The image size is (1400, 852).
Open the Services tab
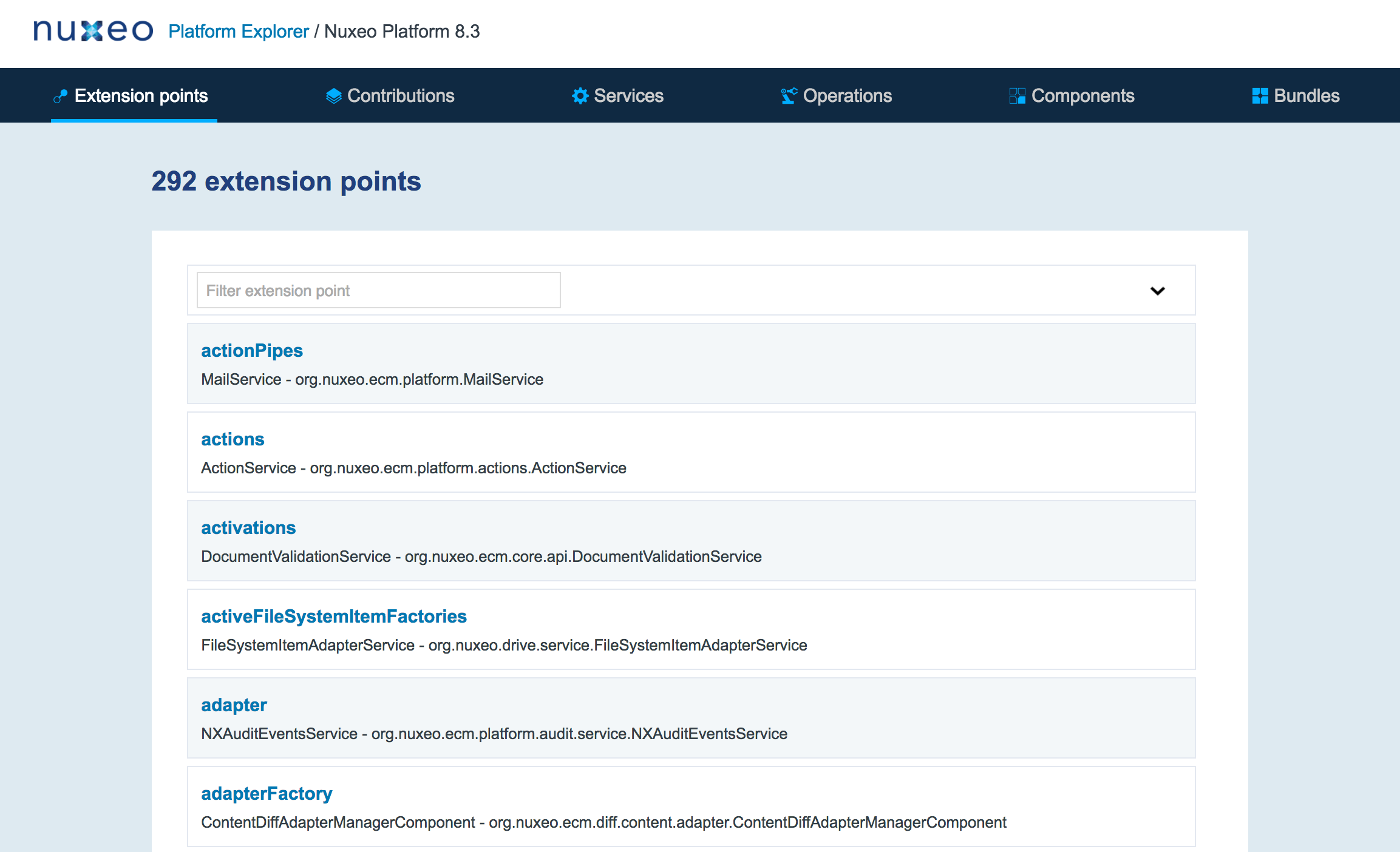click(617, 96)
